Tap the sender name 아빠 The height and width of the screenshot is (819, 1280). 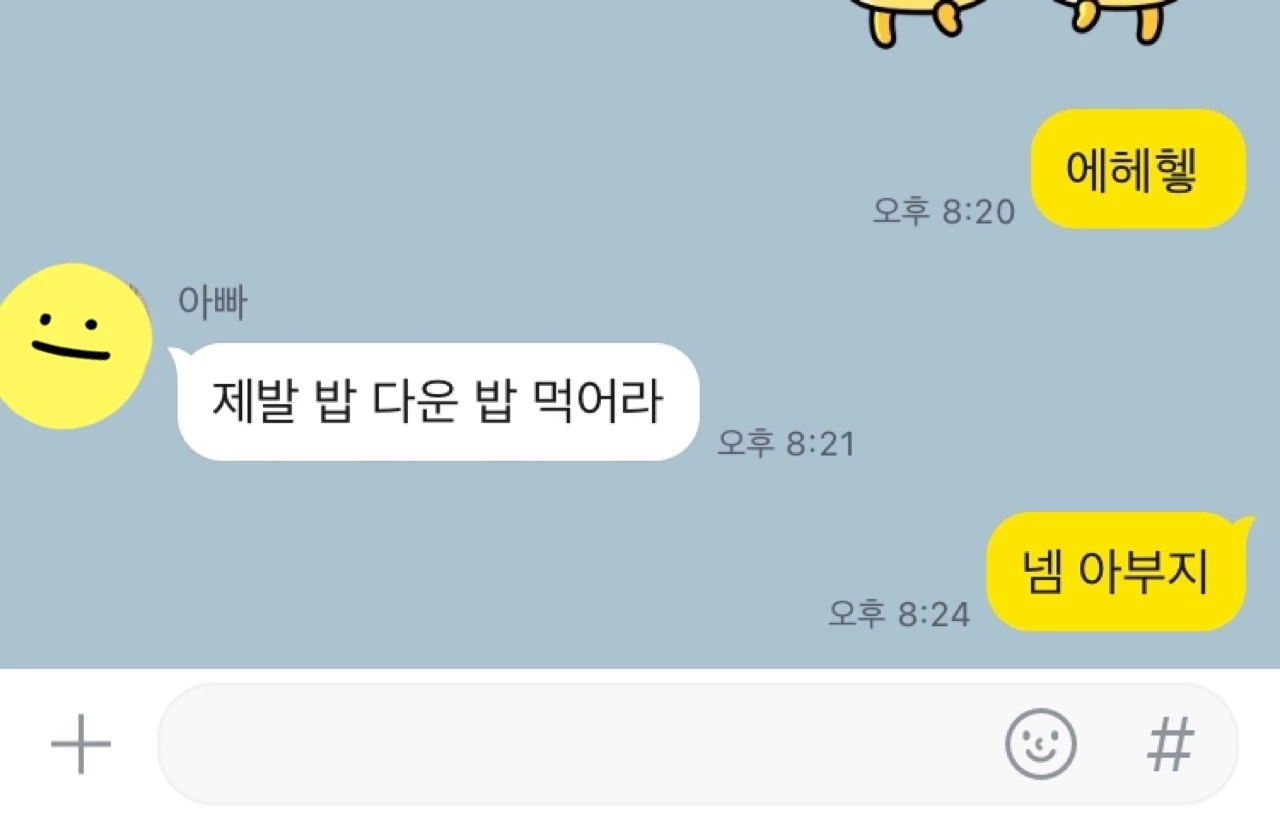click(x=212, y=302)
